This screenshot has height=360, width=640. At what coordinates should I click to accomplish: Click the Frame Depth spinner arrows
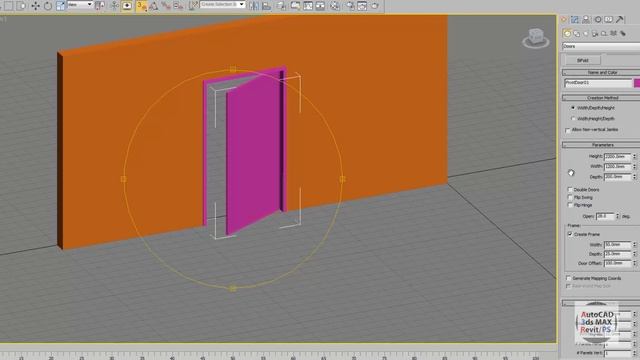[634, 254]
